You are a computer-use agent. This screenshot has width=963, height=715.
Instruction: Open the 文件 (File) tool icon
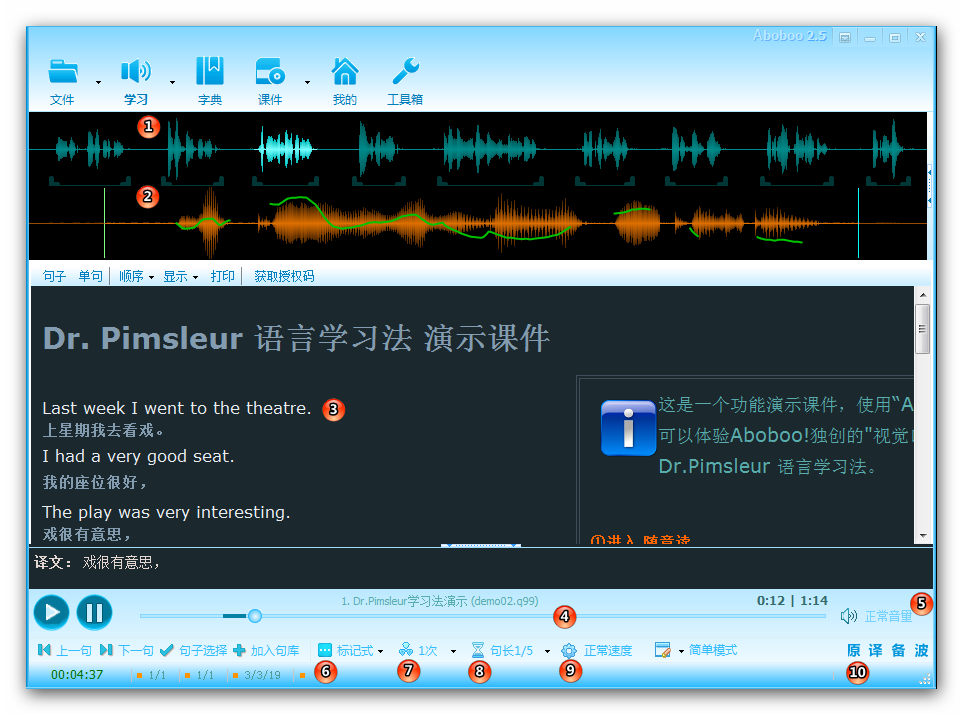[62, 70]
